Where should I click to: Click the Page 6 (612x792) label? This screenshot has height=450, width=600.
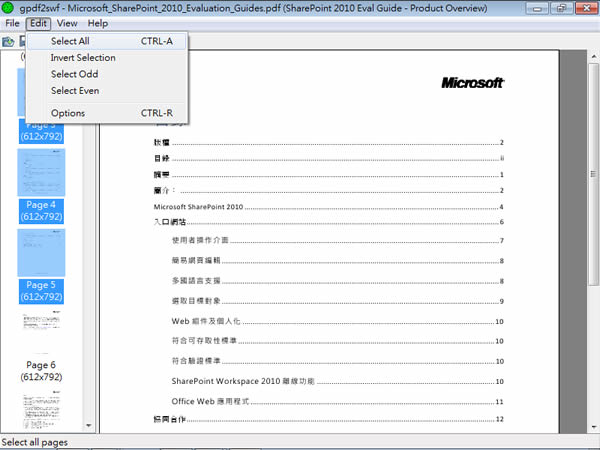41,371
